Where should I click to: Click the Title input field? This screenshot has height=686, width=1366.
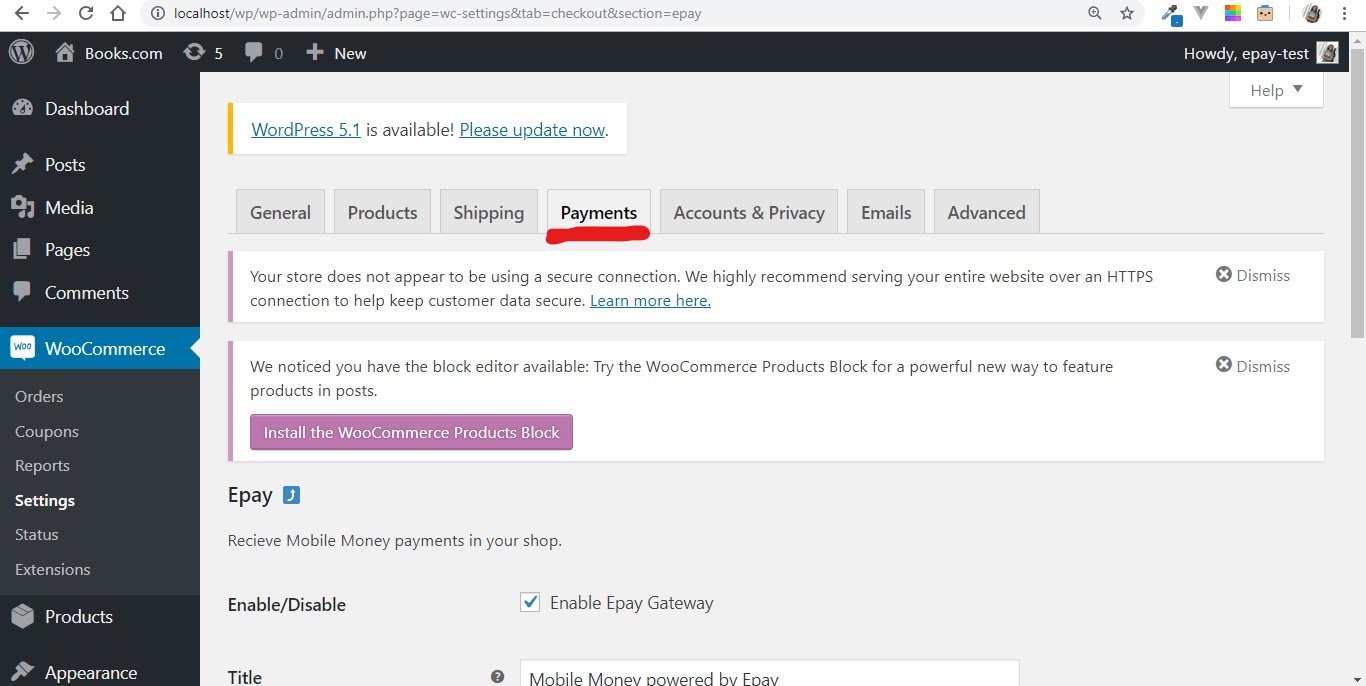click(770, 673)
